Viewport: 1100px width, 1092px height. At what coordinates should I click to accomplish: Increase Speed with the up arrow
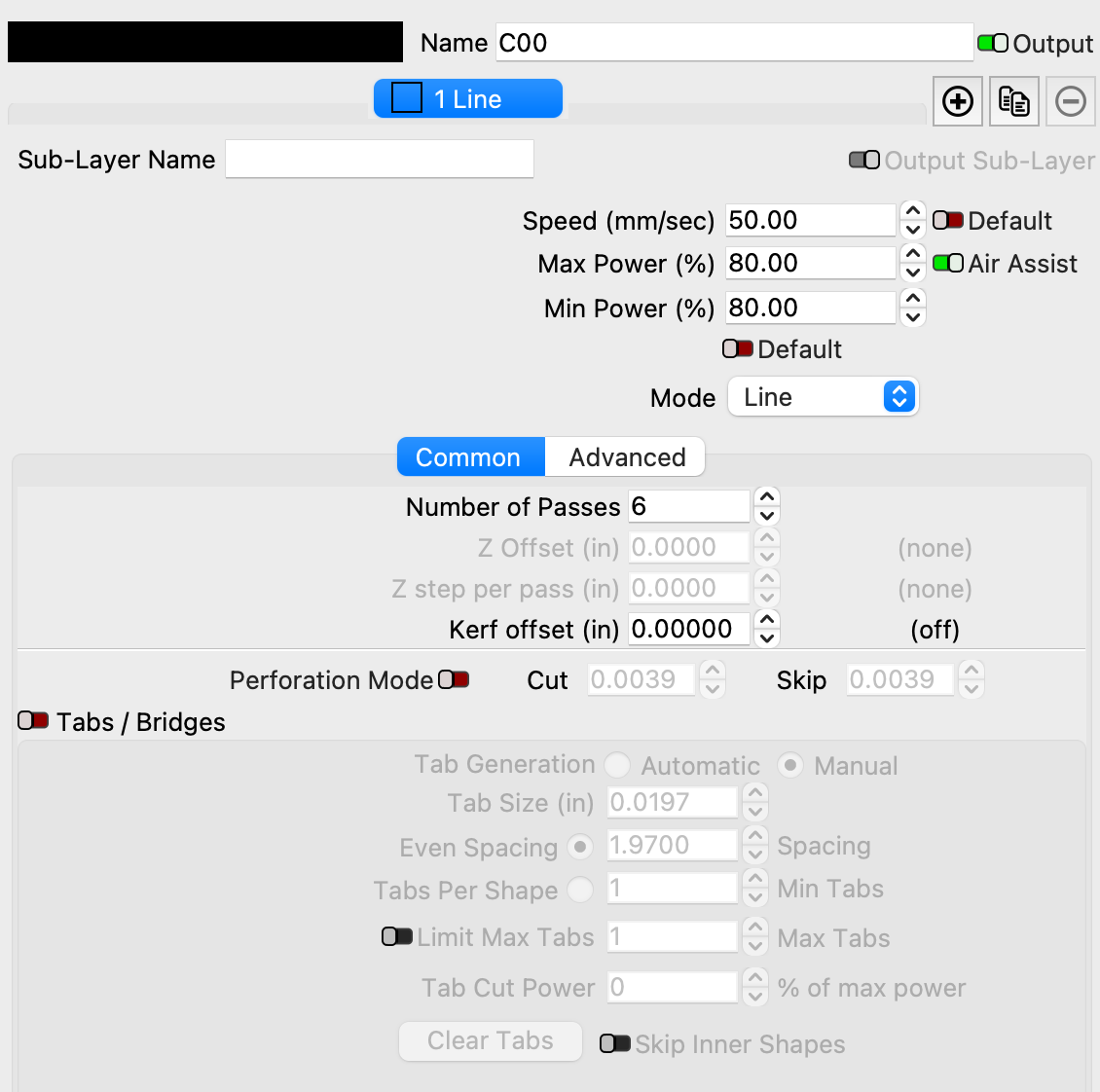pyautogui.click(x=912, y=211)
